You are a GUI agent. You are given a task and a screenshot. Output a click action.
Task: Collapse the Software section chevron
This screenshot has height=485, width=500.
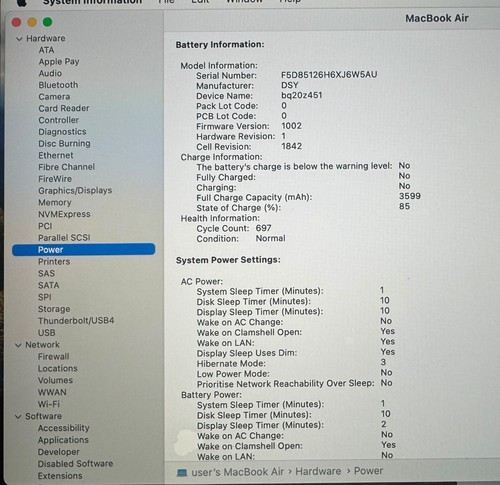pyautogui.click(x=18, y=416)
